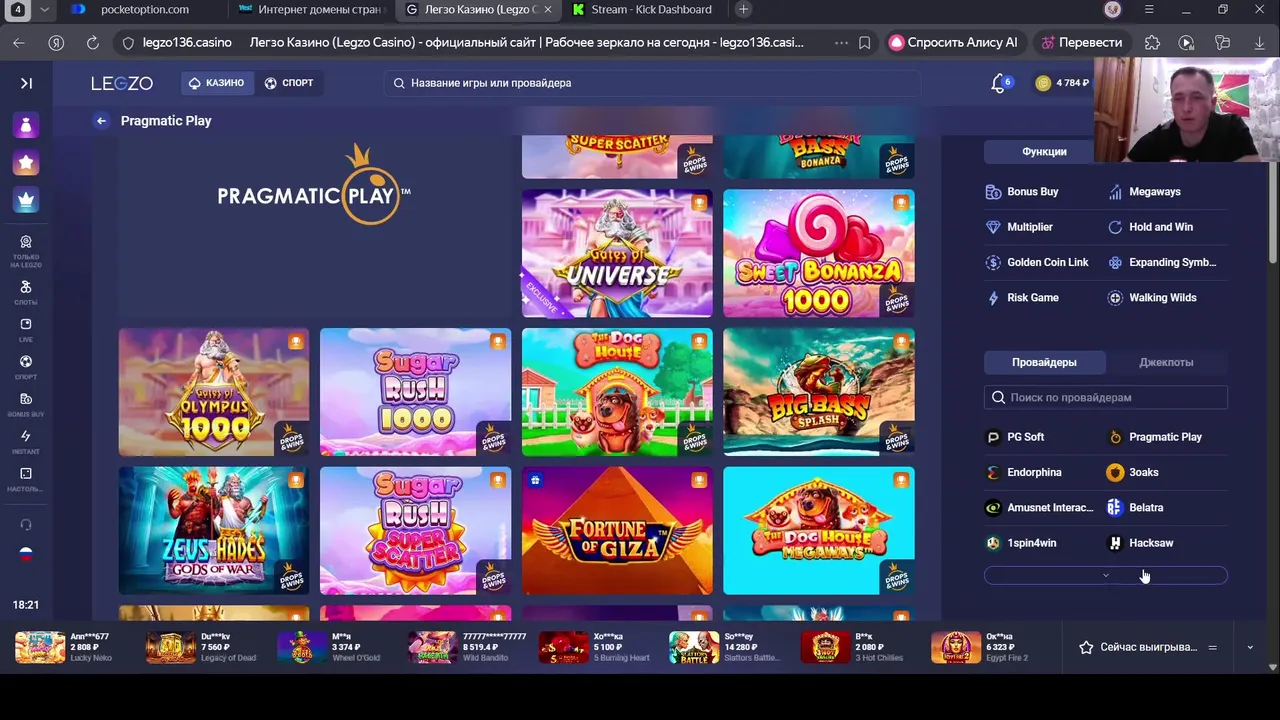1280x720 pixels.
Task: Select PG Soft provider
Action: [1015, 437]
